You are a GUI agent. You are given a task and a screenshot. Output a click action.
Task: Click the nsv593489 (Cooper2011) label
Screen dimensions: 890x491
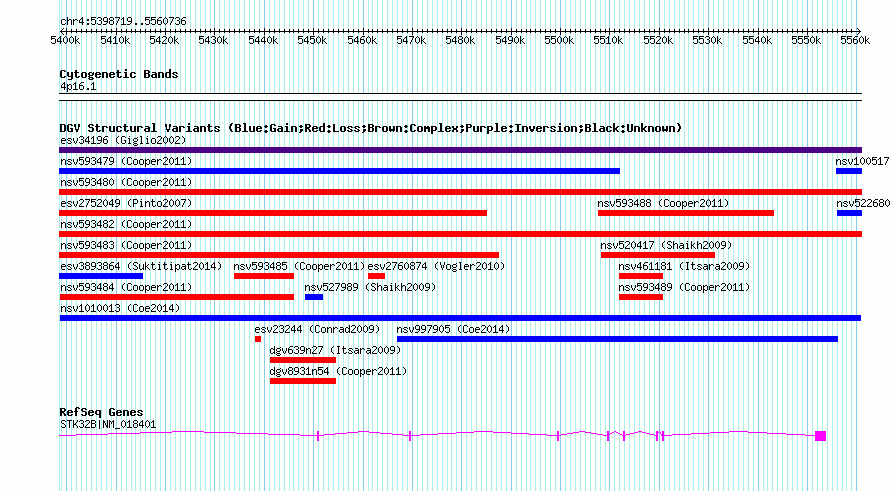[x=684, y=287]
